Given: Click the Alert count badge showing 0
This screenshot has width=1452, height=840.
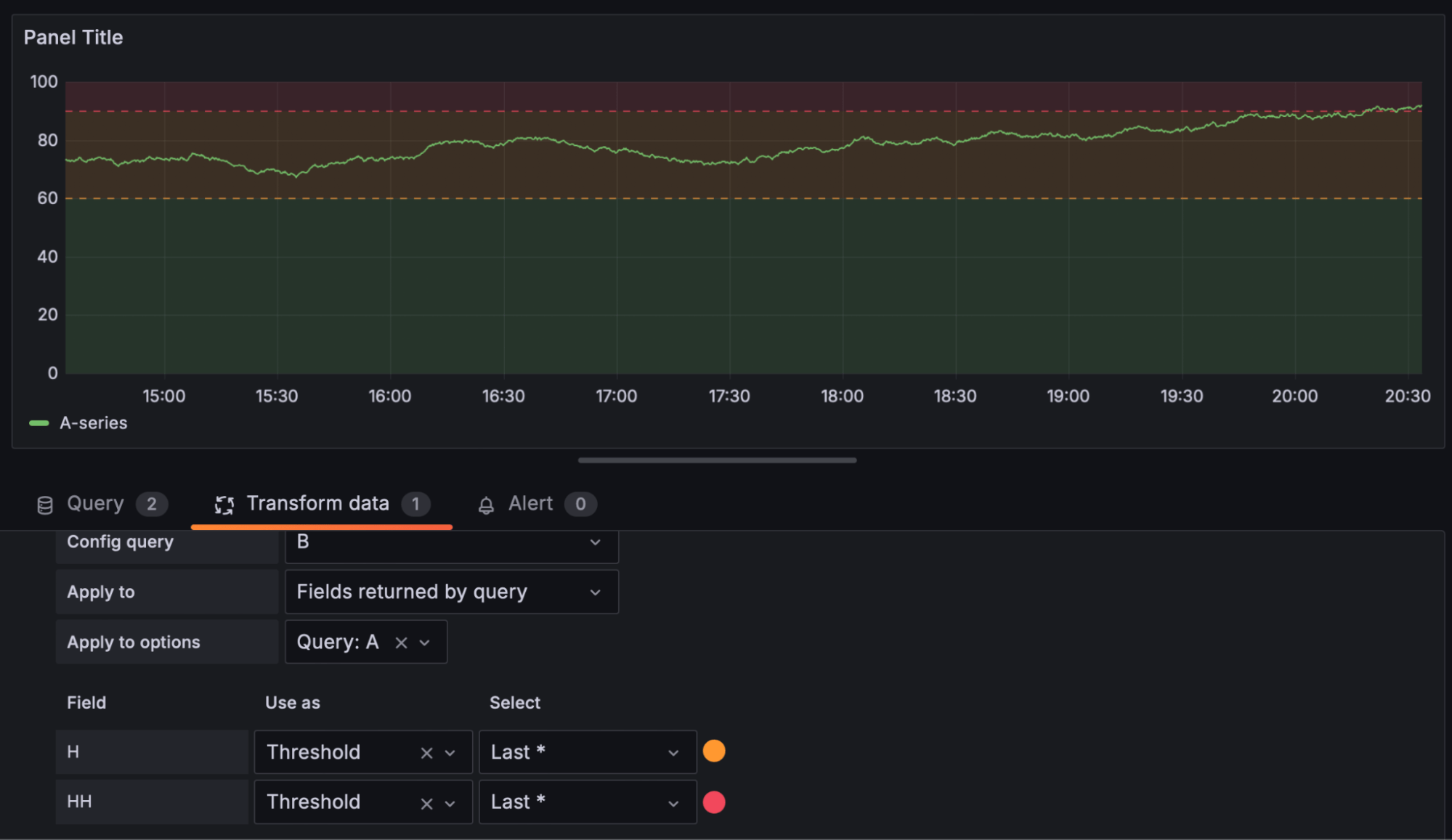Looking at the screenshot, I should [580, 504].
